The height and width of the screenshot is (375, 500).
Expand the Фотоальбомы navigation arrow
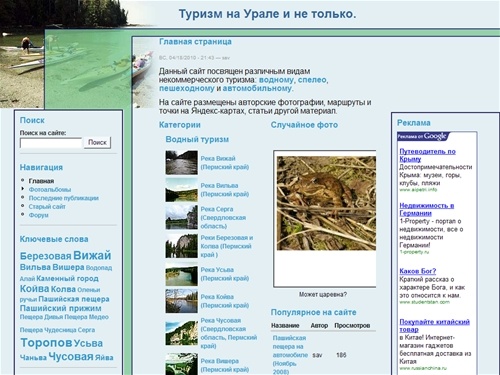click(x=23, y=189)
